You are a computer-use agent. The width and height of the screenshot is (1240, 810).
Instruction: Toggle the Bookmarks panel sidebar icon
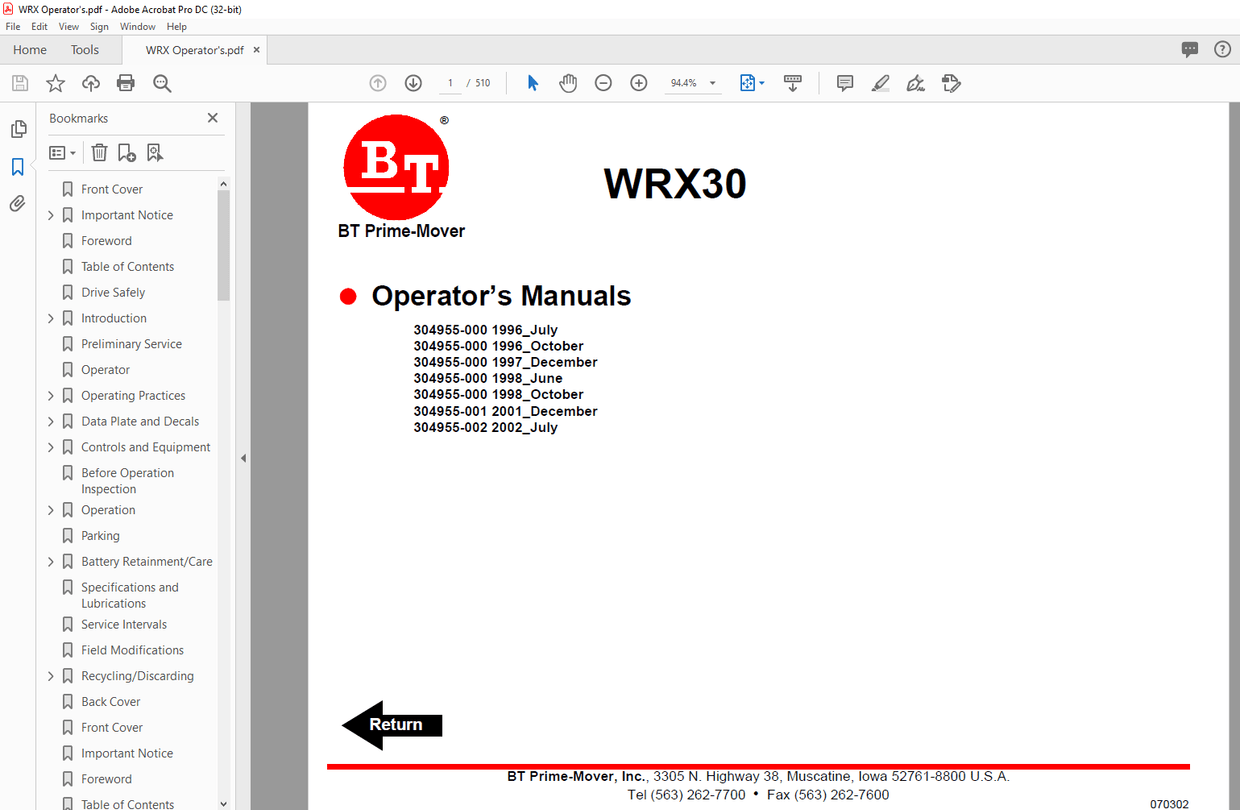click(18, 167)
